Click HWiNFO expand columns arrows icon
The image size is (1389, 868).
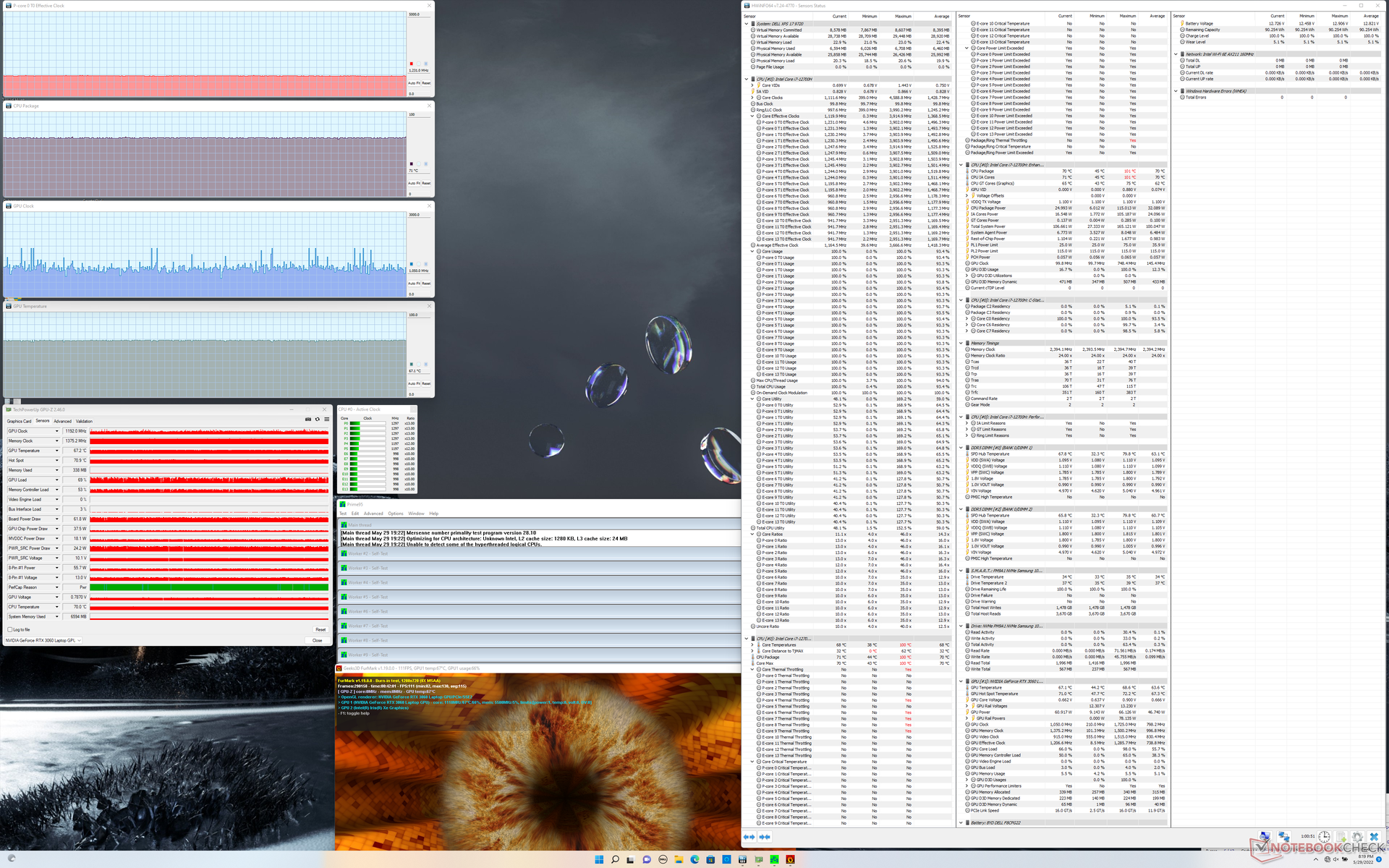click(x=749, y=837)
